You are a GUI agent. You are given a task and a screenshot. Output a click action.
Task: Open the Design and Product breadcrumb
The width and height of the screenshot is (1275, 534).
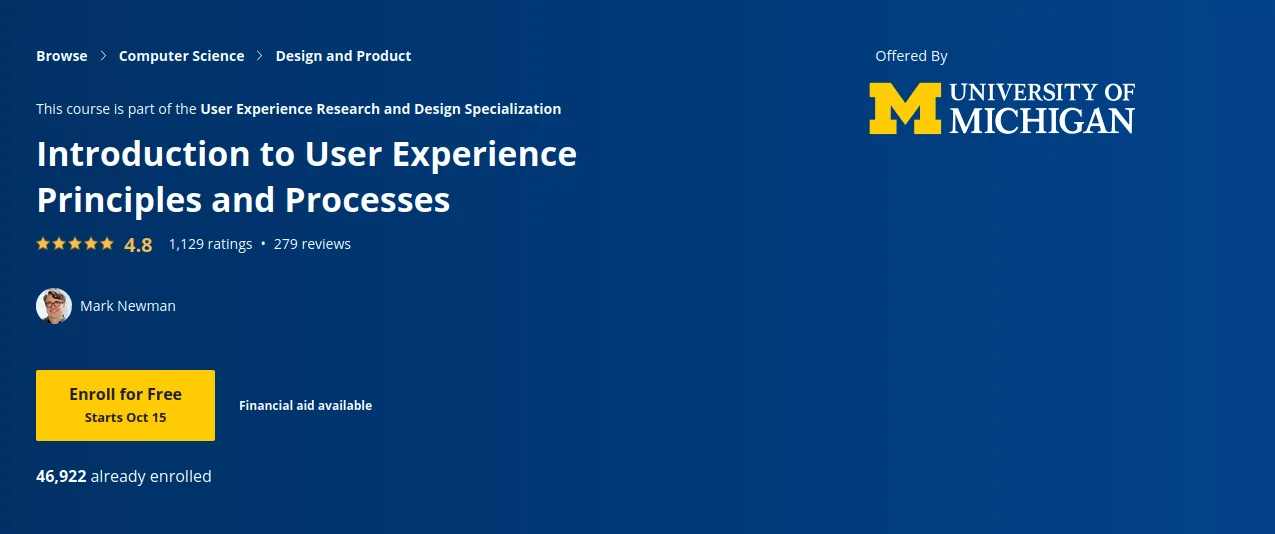[x=343, y=56]
